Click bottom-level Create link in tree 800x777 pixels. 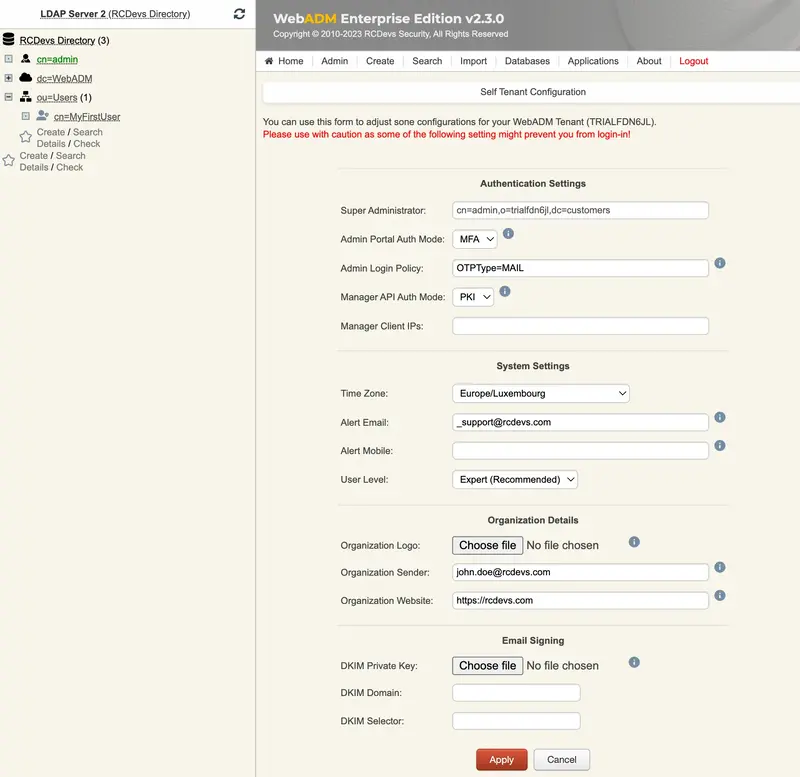coord(34,156)
